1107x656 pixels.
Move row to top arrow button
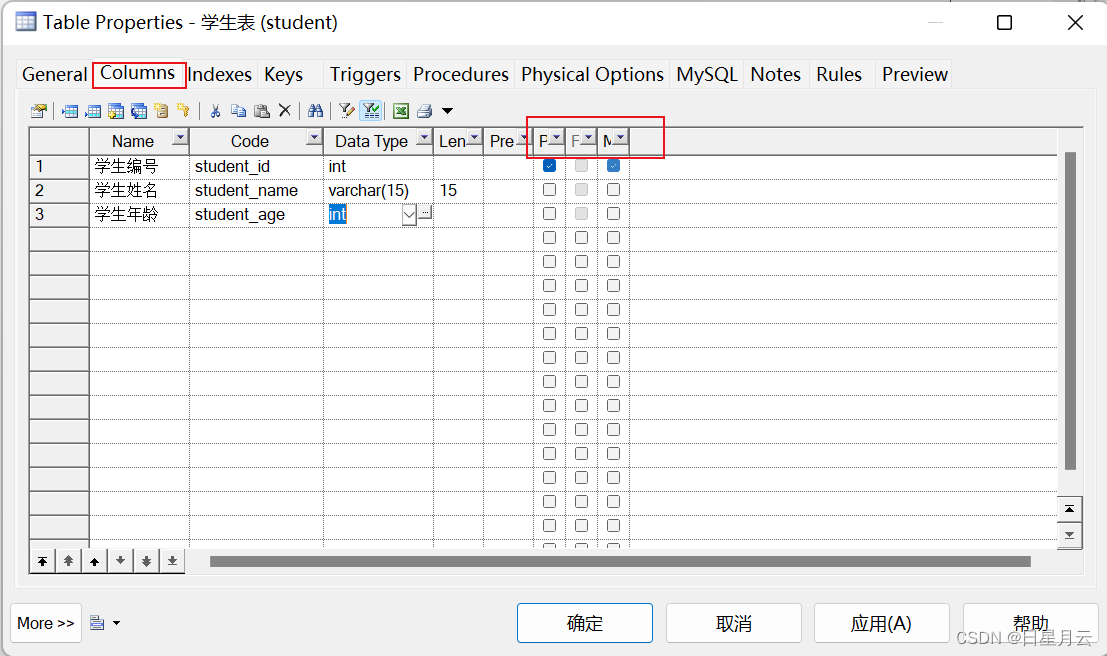click(x=43, y=561)
